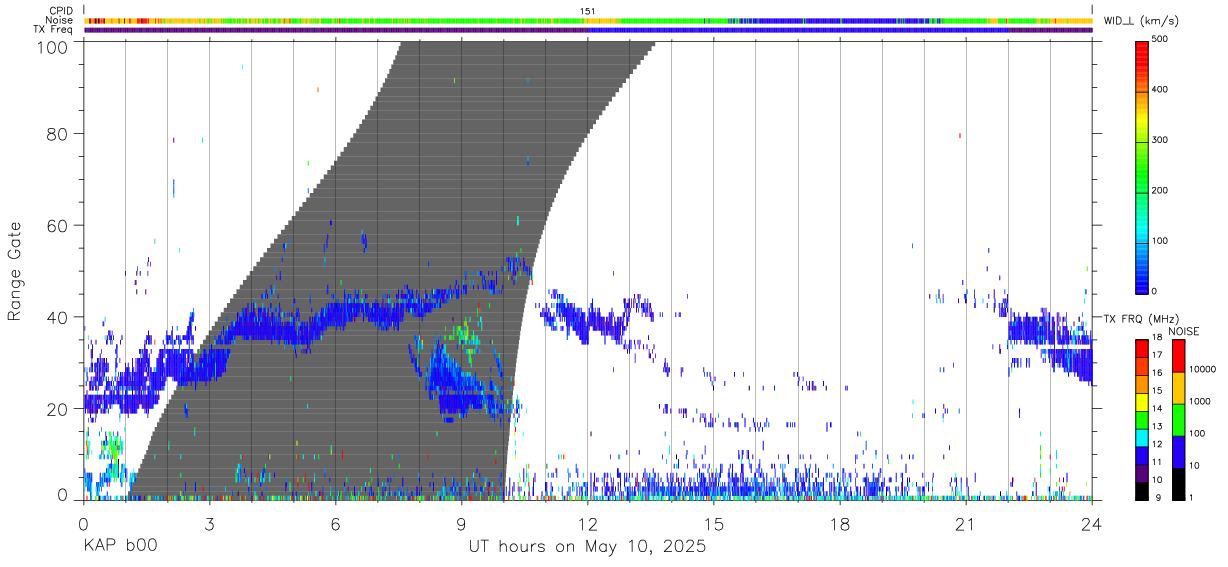Screen dimensions: 1228x567
Task: Click the Noise label at top left
Action: pos(60,20)
